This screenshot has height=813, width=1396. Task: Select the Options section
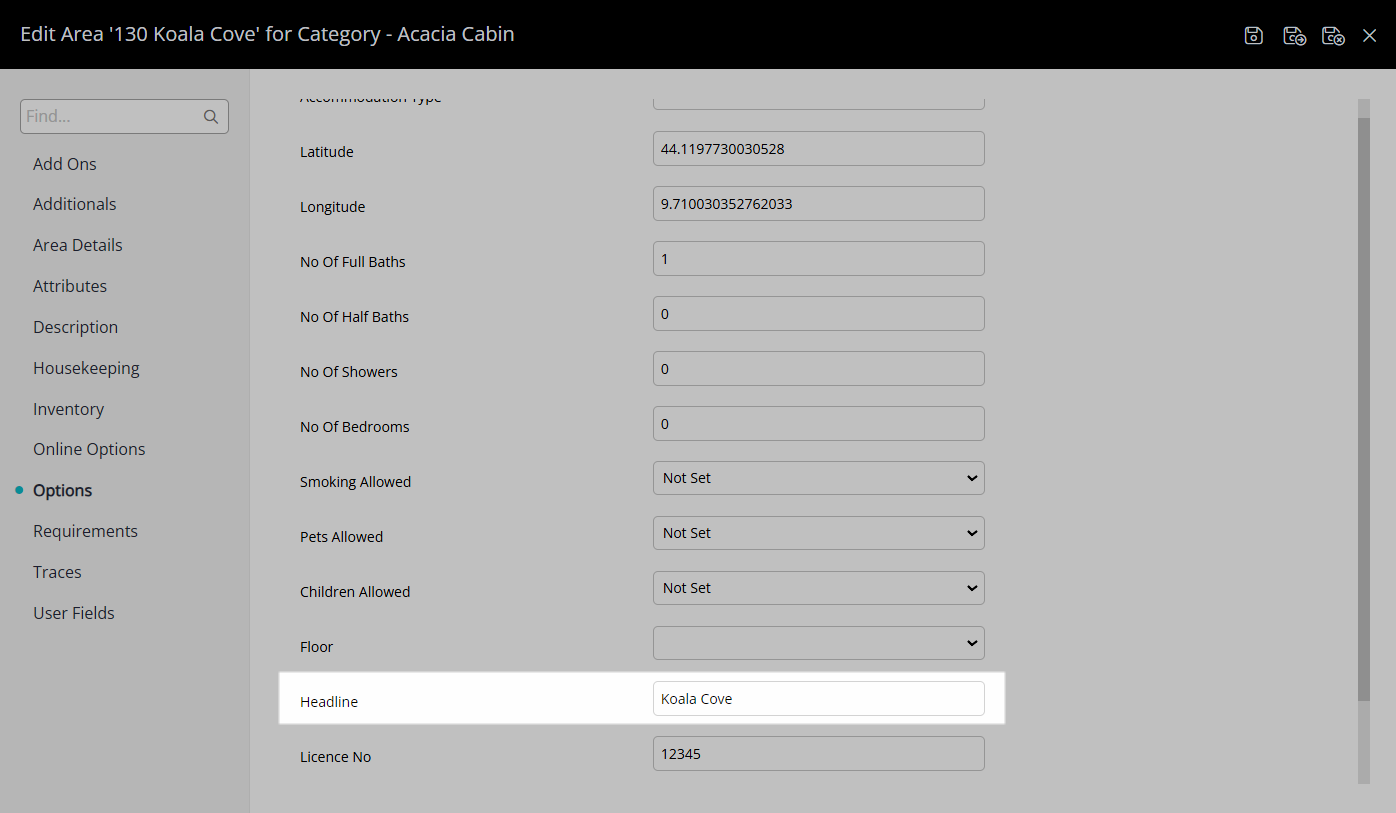pos(63,490)
